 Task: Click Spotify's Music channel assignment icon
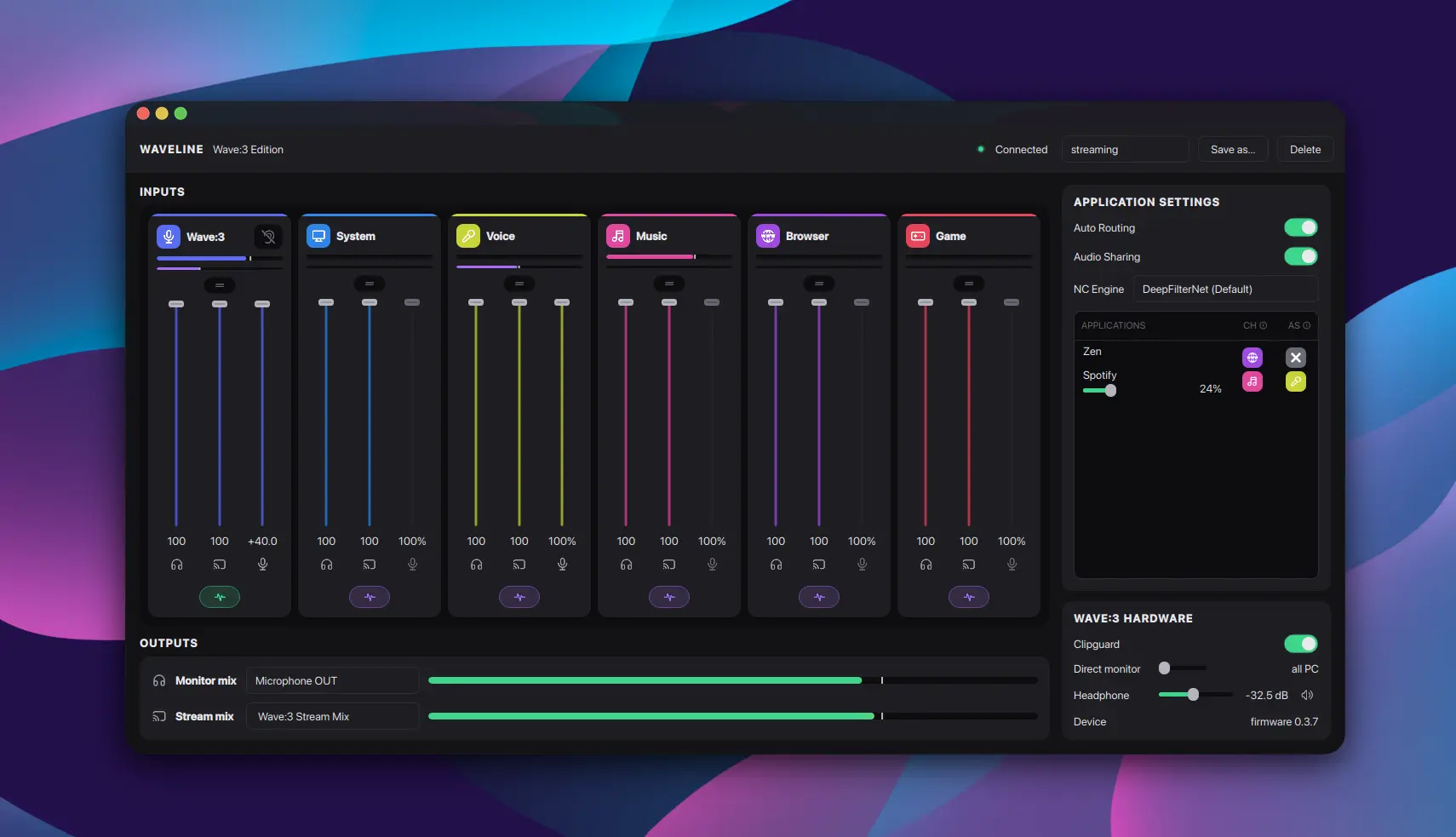tap(1253, 381)
